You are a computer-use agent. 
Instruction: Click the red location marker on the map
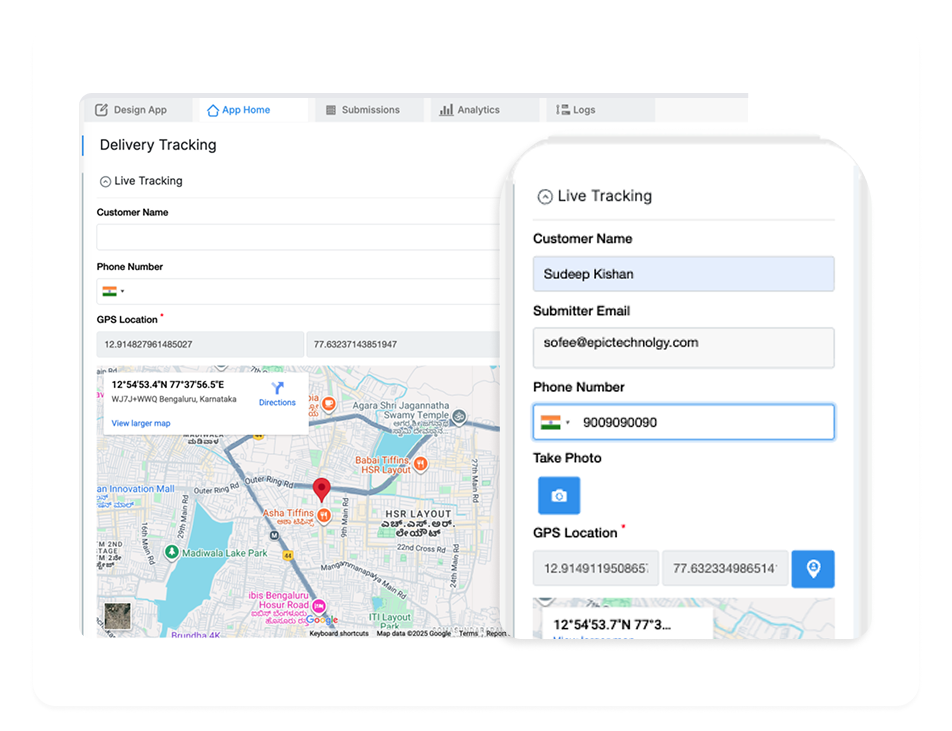coord(322,488)
